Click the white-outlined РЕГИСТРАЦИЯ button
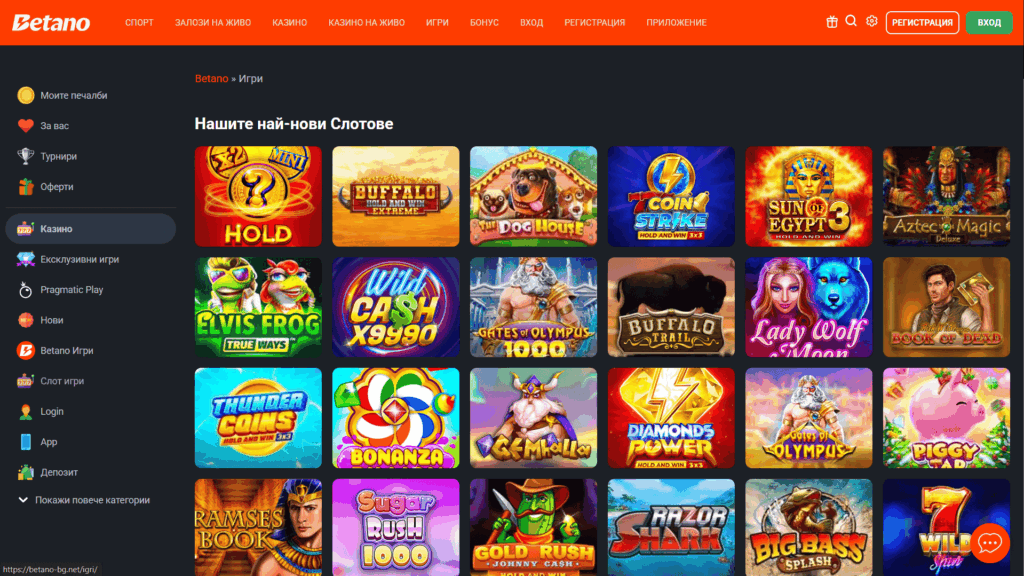This screenshot has width=1024, height=576. coord(922,22)
